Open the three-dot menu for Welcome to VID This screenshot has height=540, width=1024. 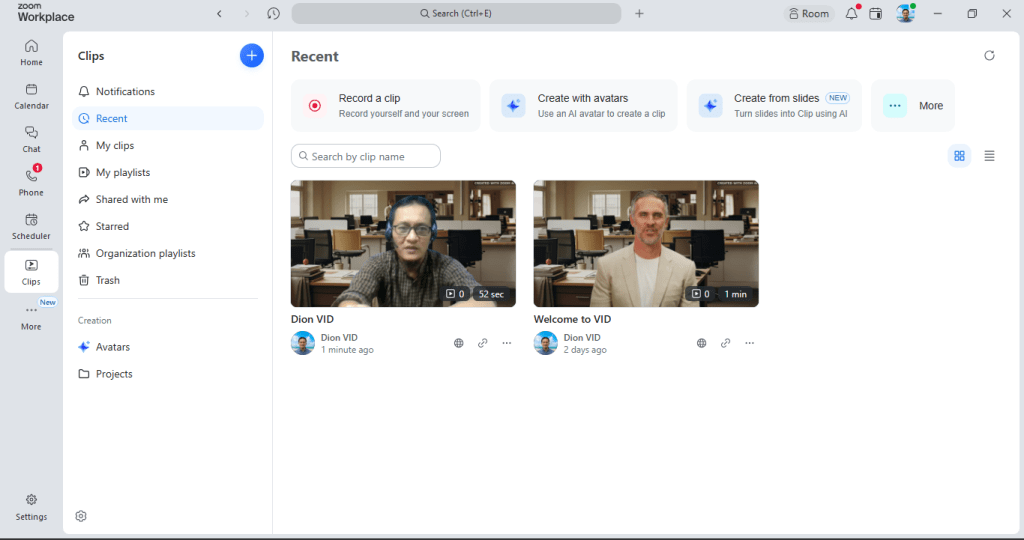click(x=750, y=343)
